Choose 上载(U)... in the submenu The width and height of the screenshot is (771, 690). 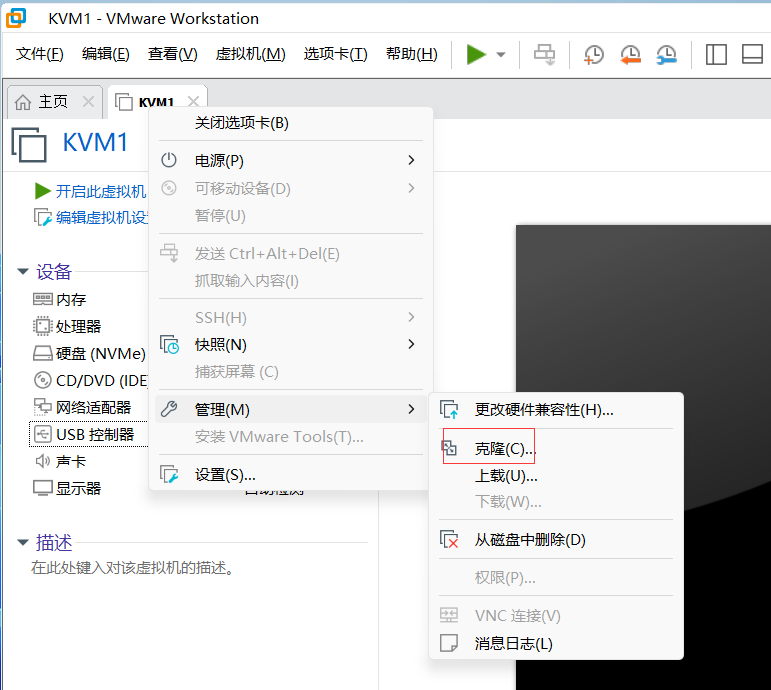click(556, 476)
